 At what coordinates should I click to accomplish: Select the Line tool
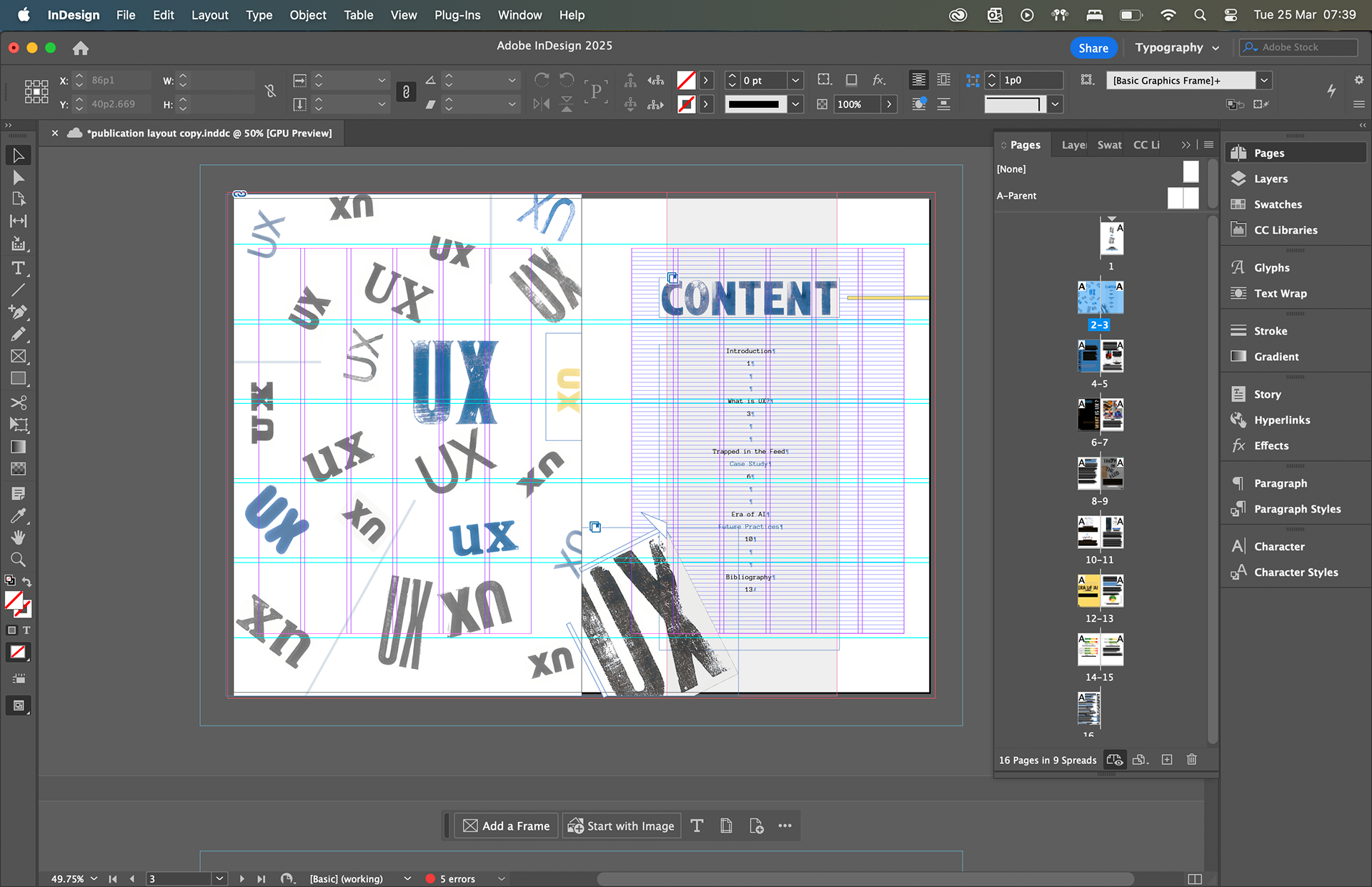coord(19,290)
